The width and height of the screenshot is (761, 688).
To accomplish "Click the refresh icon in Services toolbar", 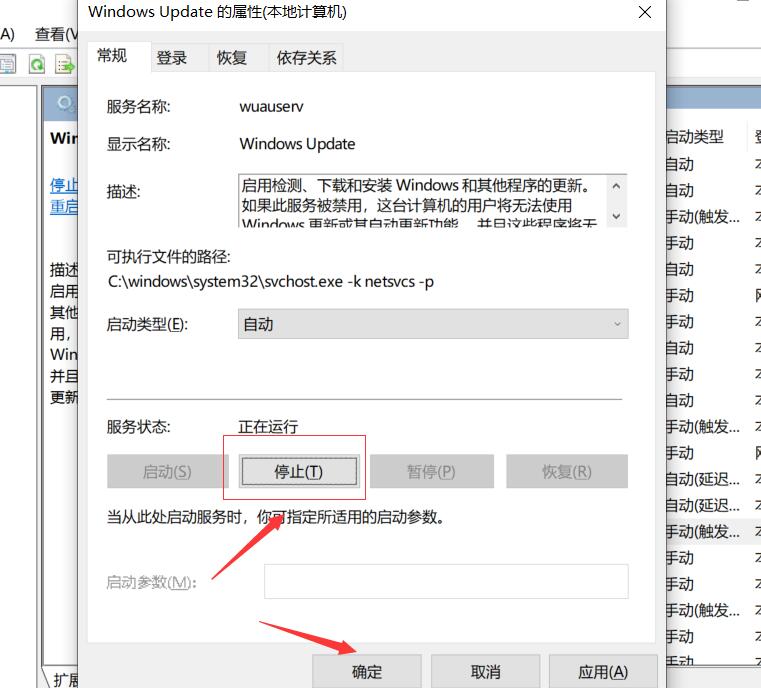I will tap(37, 65).
